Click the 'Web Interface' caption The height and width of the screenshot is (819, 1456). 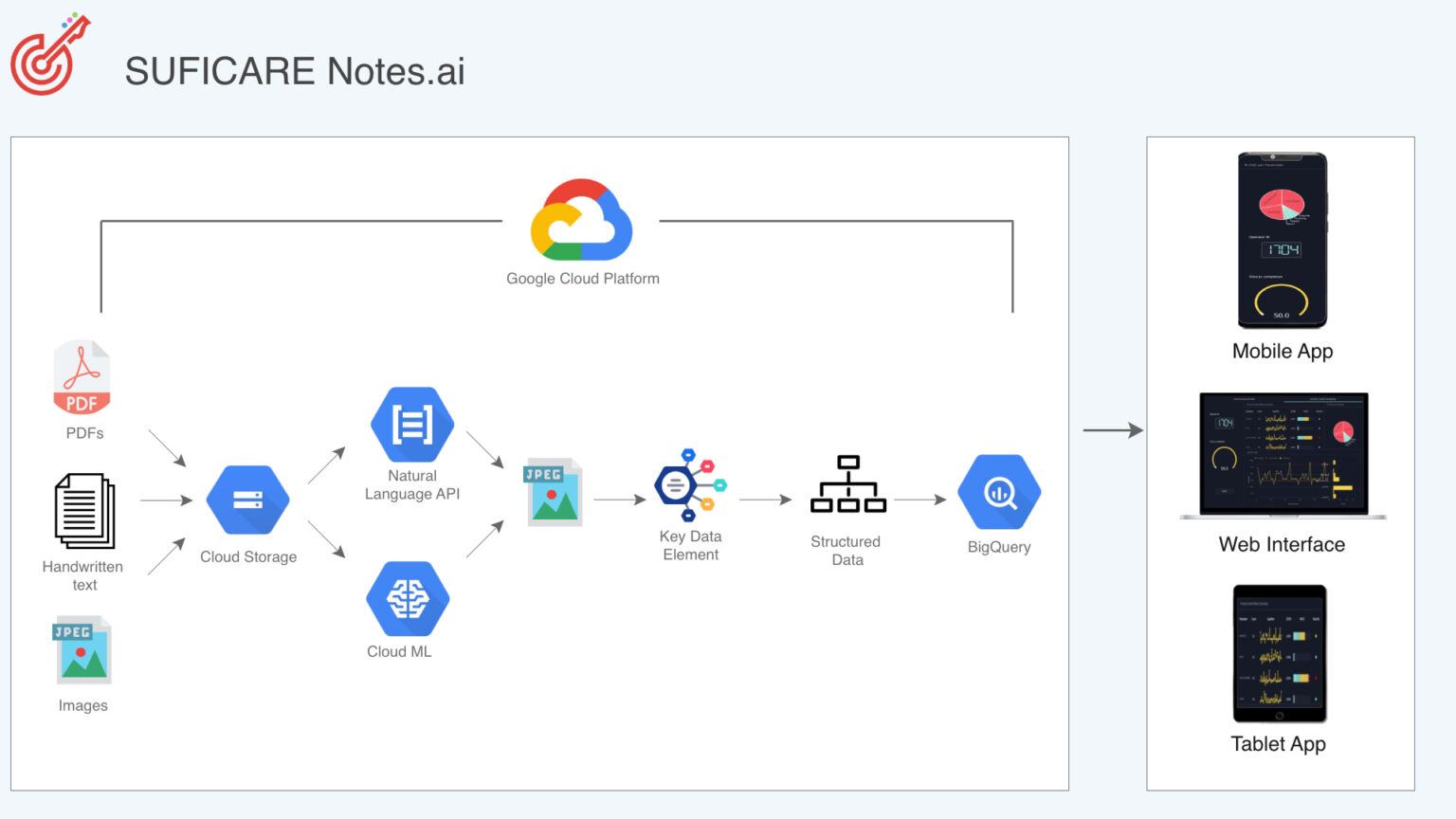(x=1282, y=544)
